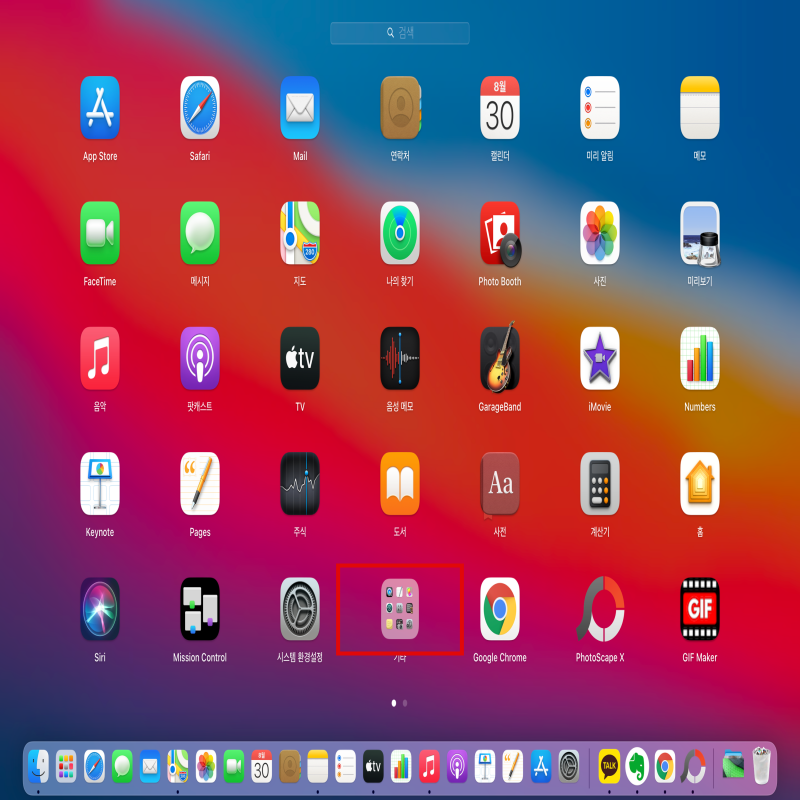The height and width of the screenshot is (800, 800).
Task: Open 음성 메모 voice memos app
Action: point(400,358)
